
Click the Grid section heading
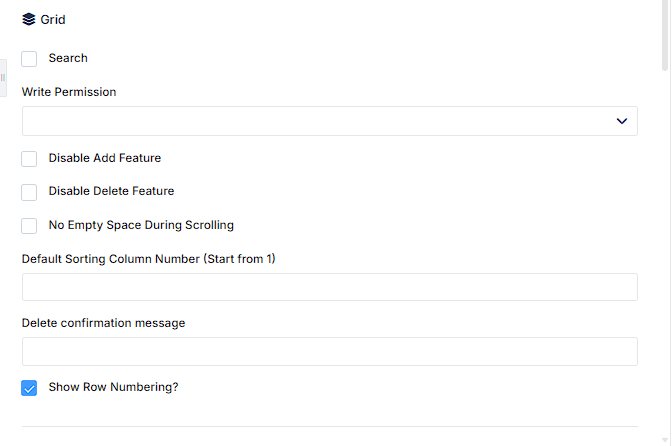pyautogui.click(x=53, y=20)
